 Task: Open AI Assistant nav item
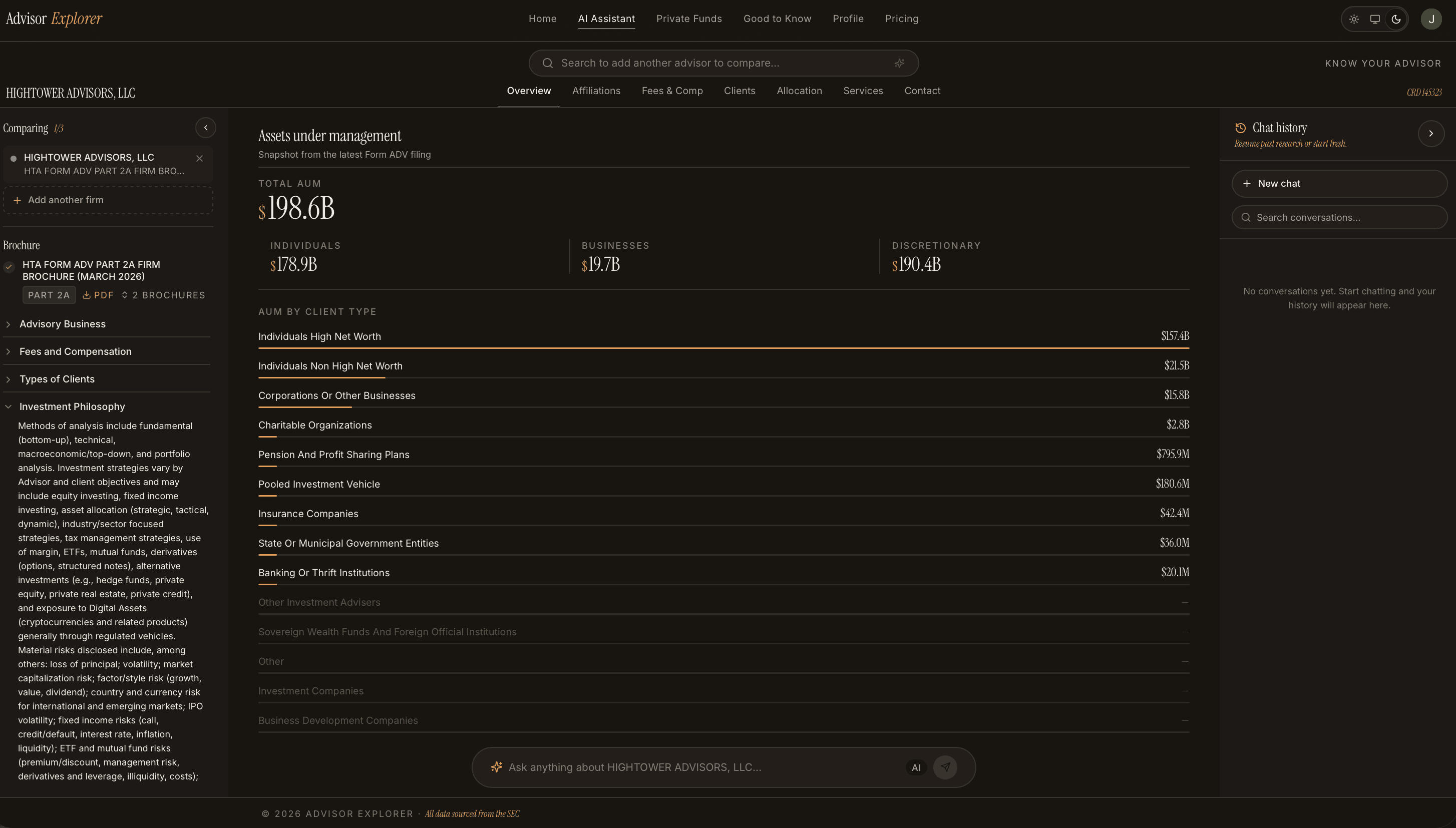pyautogui.click(x=606, y=19)
